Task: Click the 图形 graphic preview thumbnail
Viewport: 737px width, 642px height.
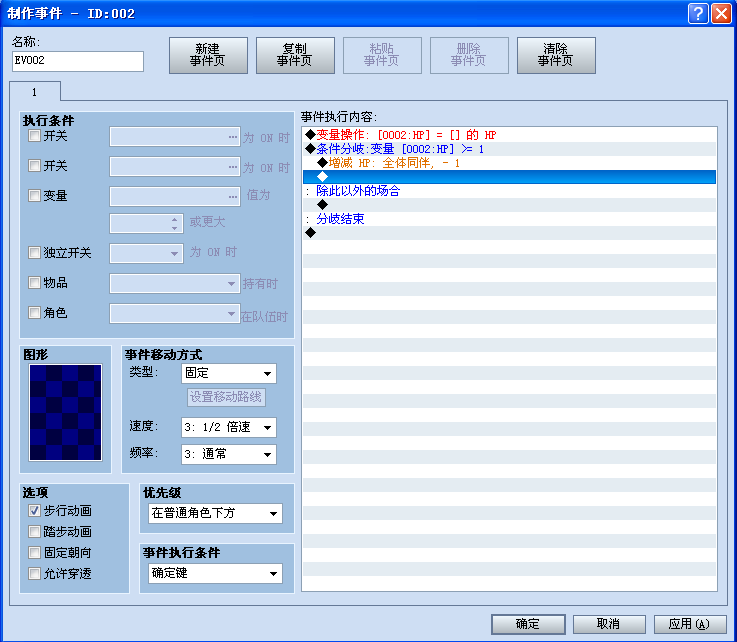Action: [x=65, y=413]
